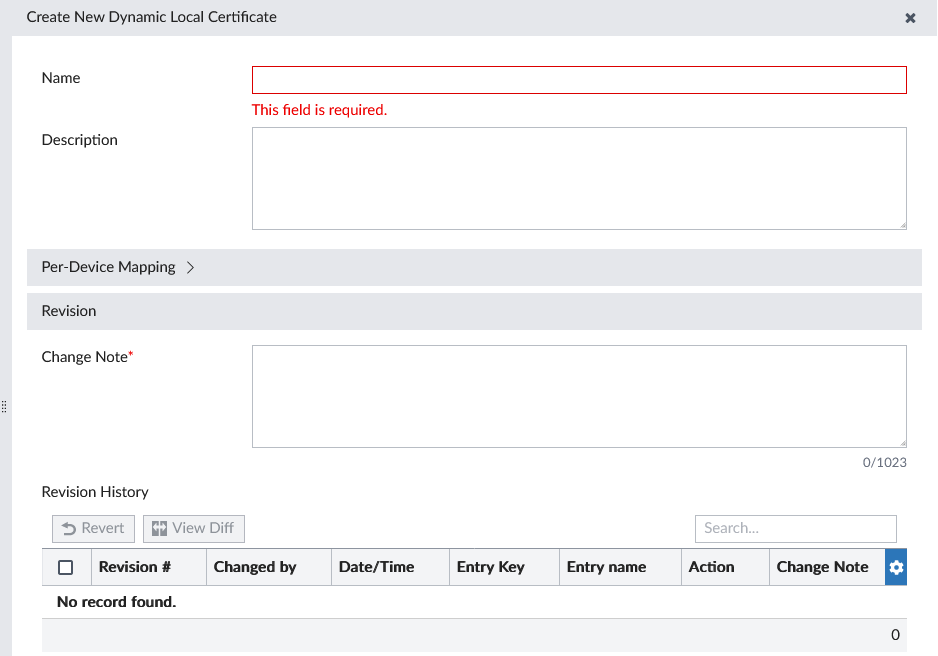The image size is (938, 656).
Task: Focus the Name input field
Action: 579,80
